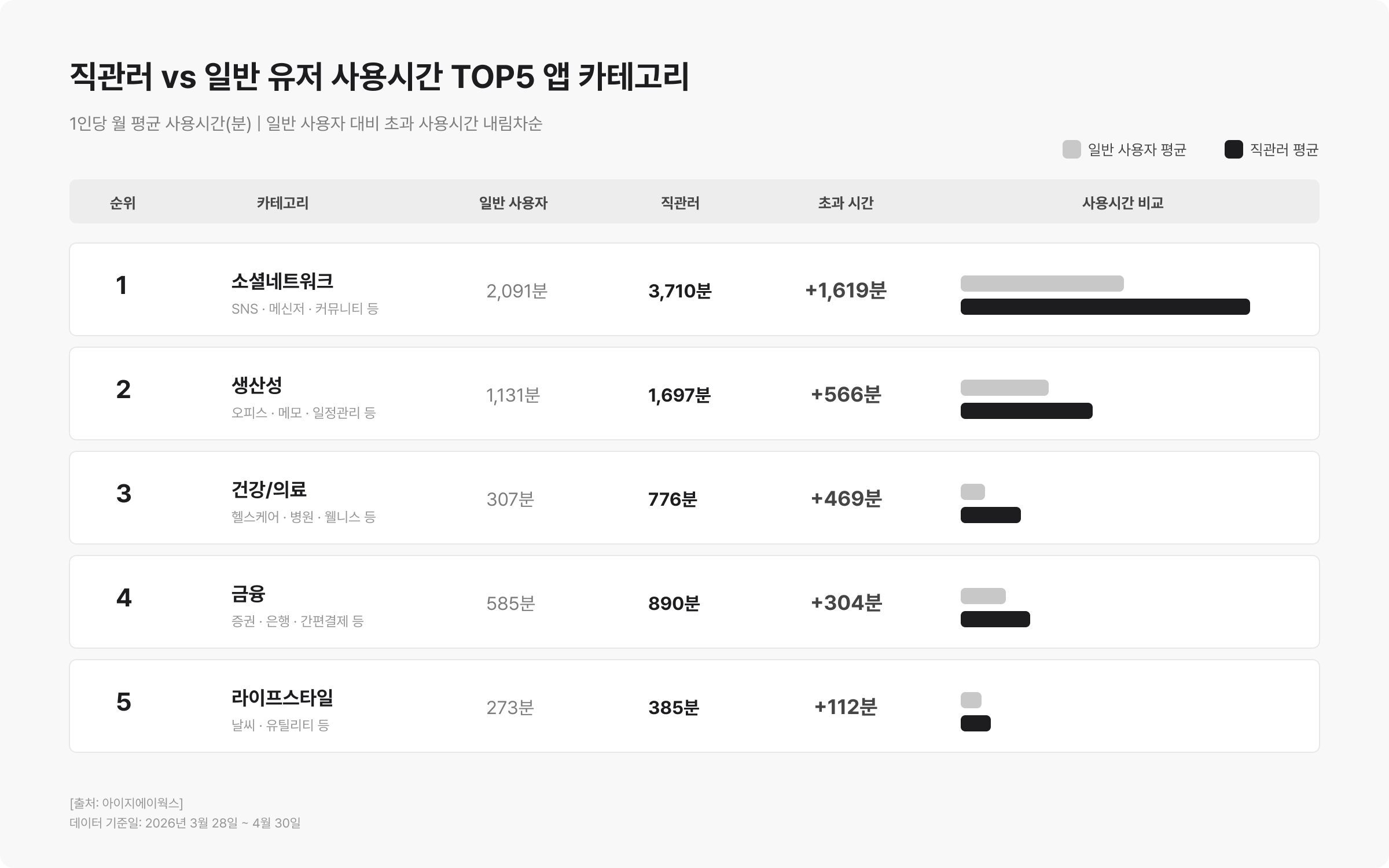The height and width of the screenshot is (868, 1389).
Task: Click the 3,710분 직관러 value
Action: click(680, 290)
